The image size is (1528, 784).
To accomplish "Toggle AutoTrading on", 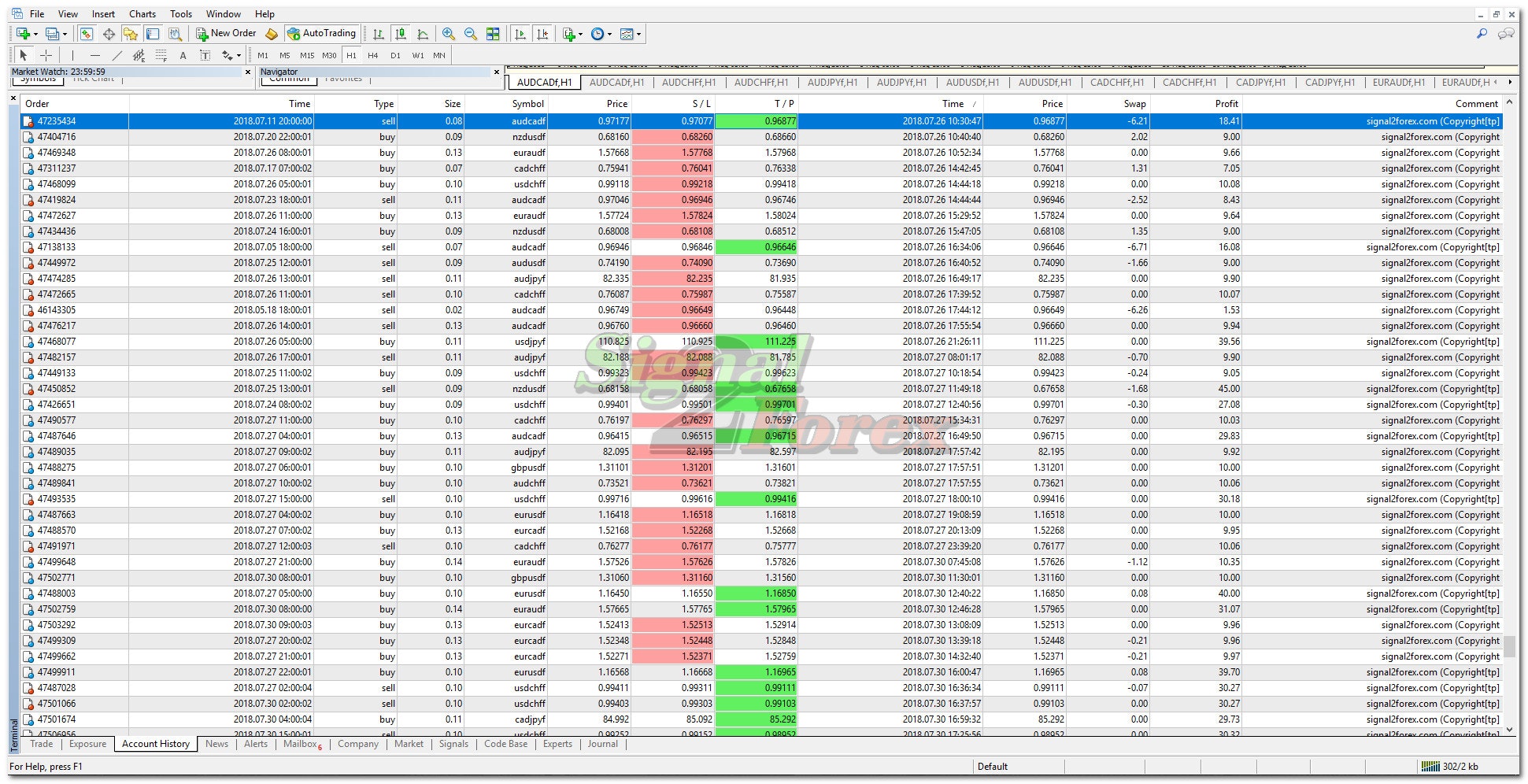I will pos(320,33).
